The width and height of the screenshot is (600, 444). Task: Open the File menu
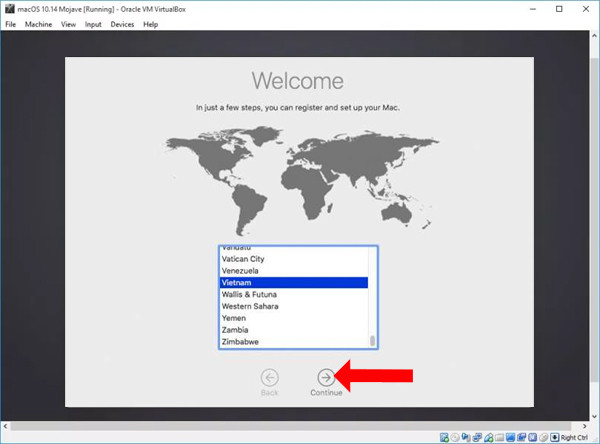point(10,24)
